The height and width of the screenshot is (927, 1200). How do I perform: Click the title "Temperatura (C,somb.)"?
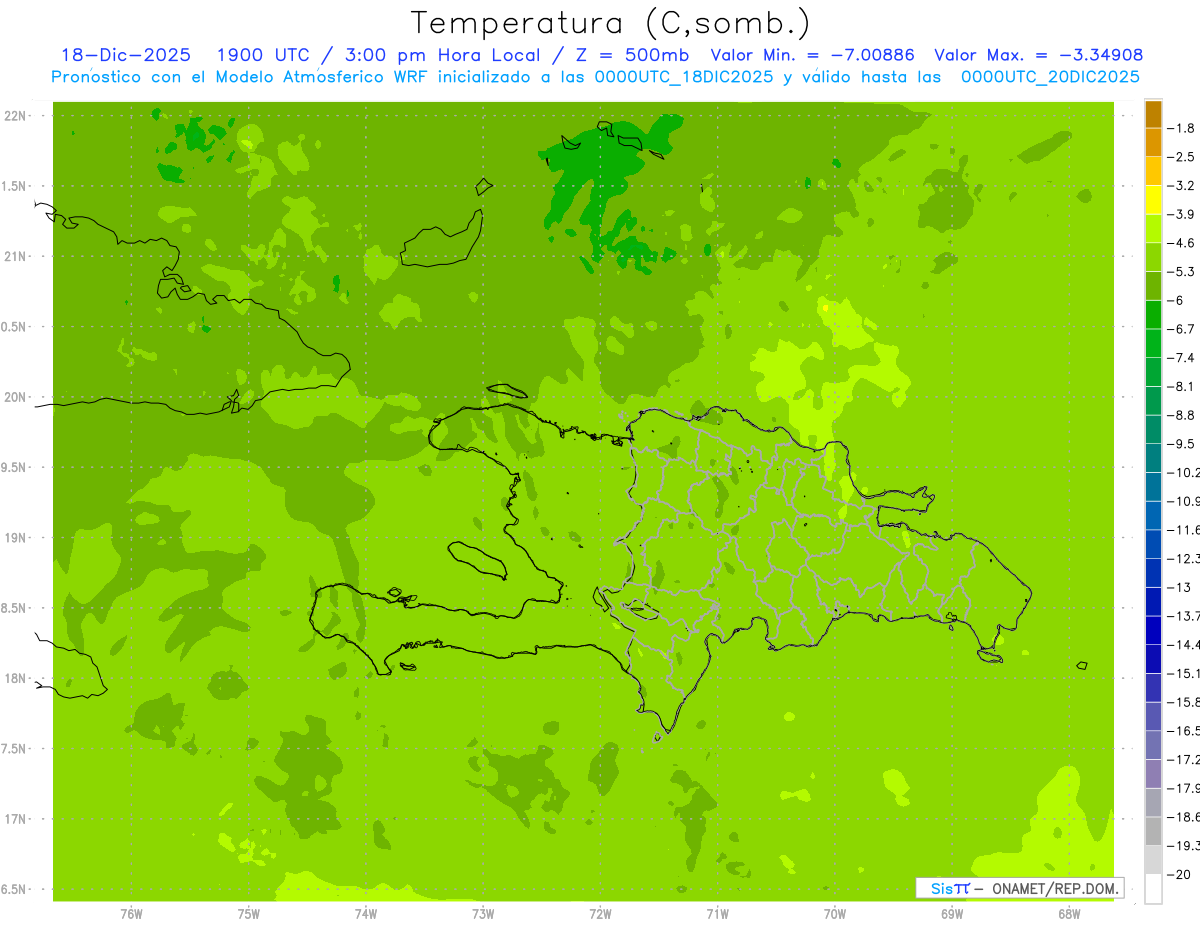pos(610,23)
